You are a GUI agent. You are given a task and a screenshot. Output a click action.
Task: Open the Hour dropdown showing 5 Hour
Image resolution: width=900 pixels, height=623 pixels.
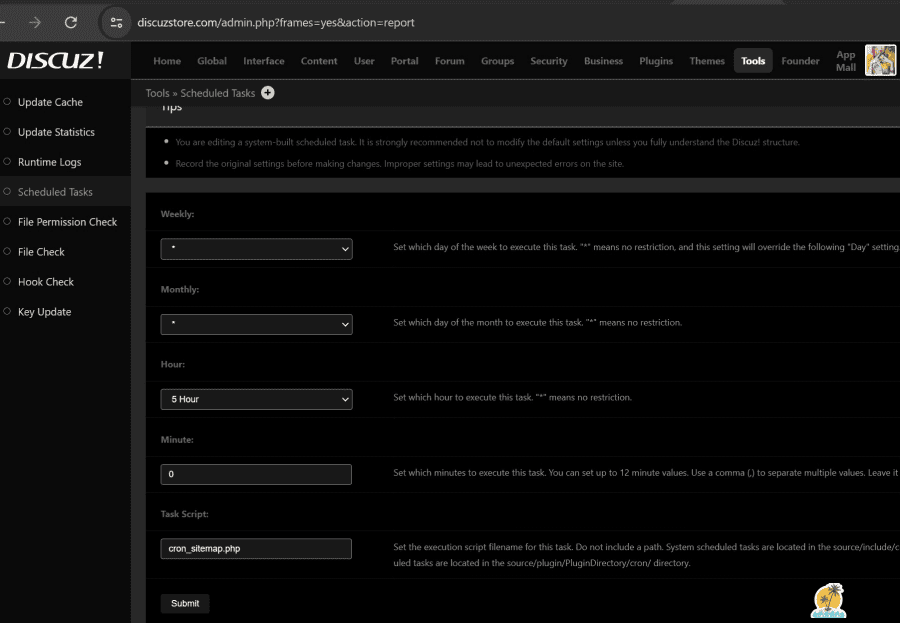(256, 399)
